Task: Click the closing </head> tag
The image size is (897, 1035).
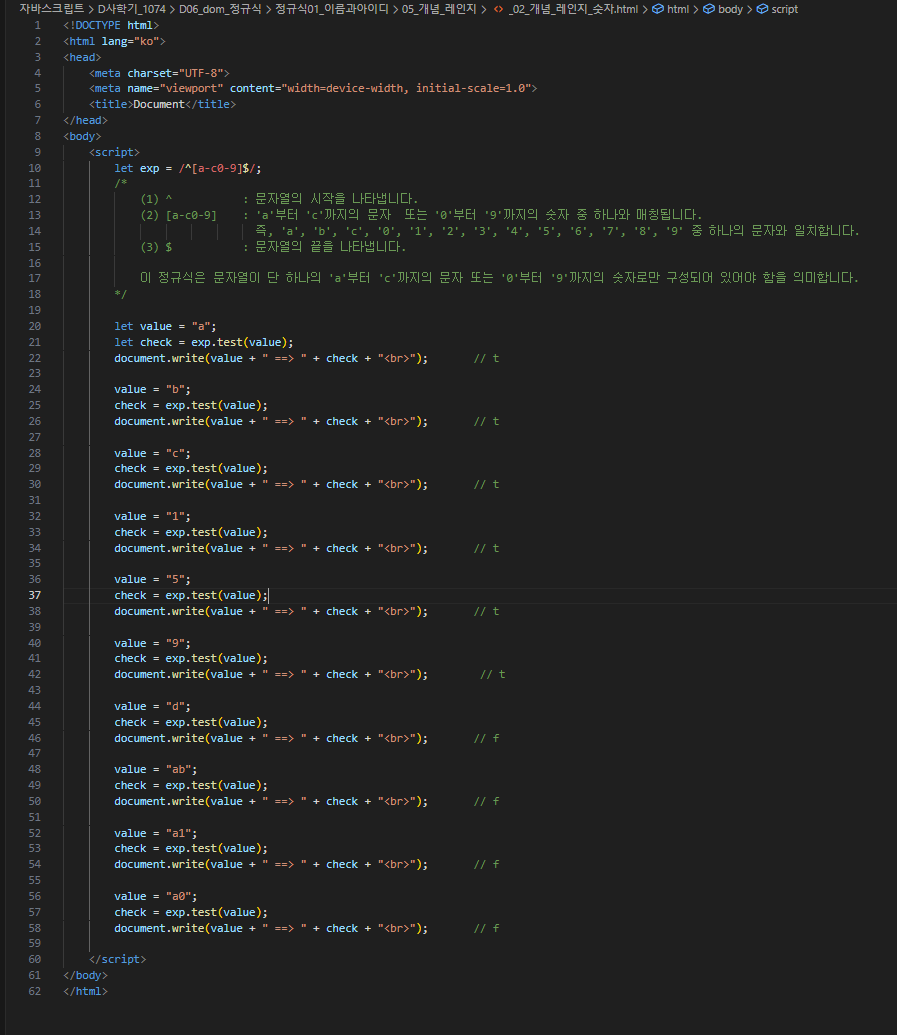Action: coord(85,120)
